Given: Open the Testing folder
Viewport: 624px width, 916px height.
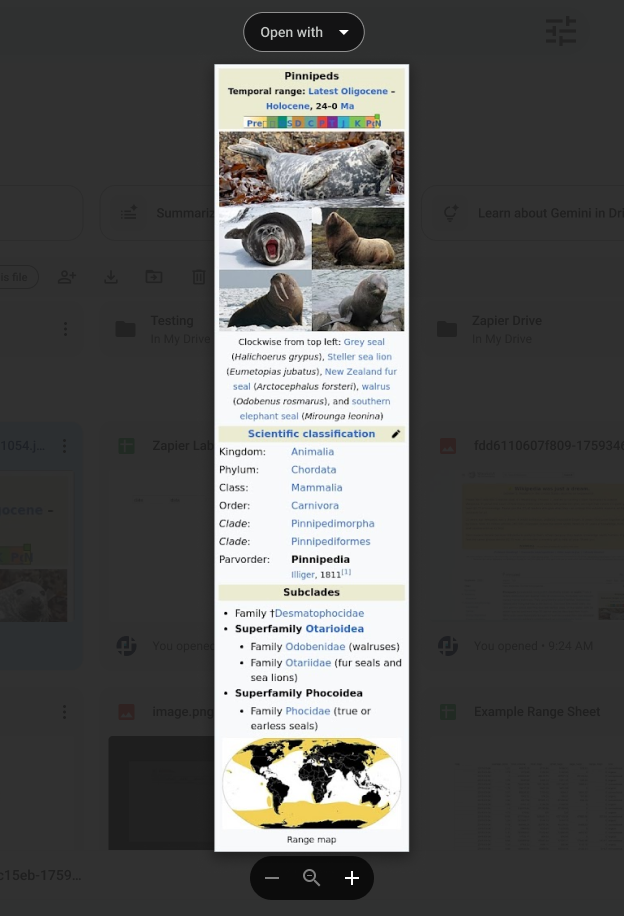Looking at the screenshot, I should 161,329.
